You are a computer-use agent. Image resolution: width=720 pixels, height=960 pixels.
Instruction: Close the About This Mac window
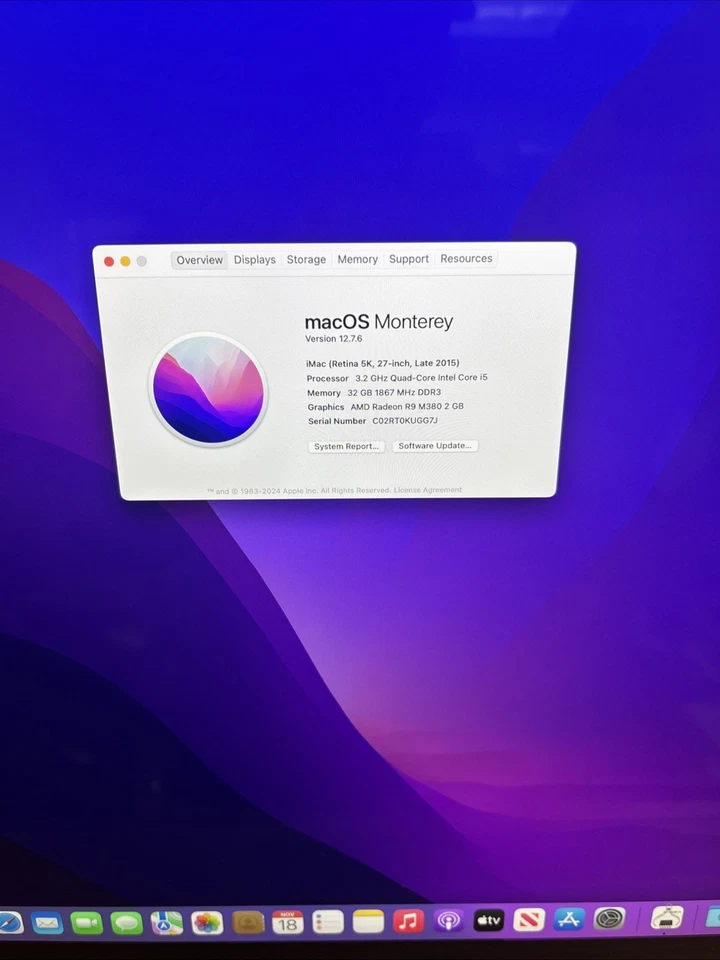point(109,261)
